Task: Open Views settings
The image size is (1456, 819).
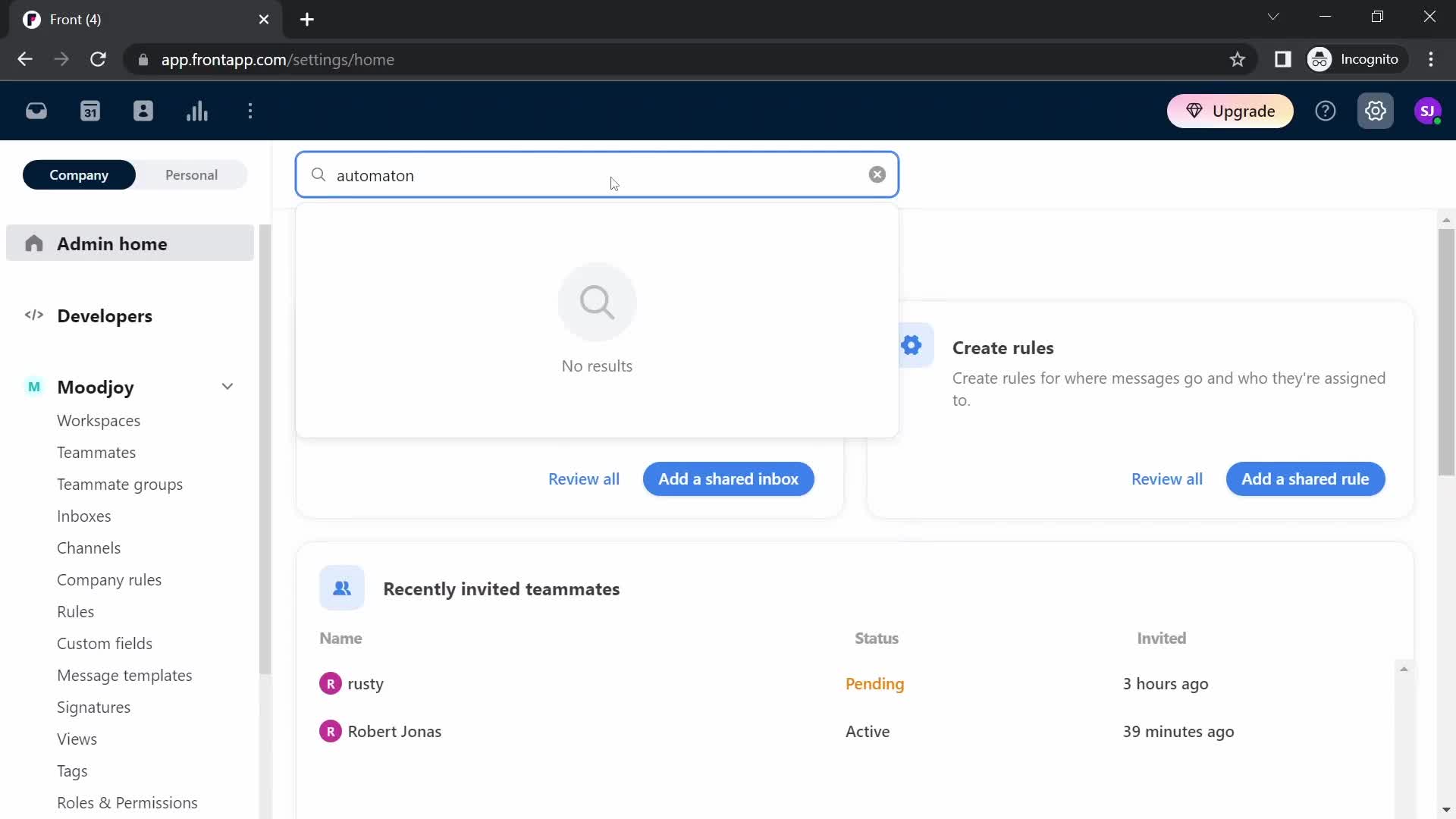Action: 77,739
